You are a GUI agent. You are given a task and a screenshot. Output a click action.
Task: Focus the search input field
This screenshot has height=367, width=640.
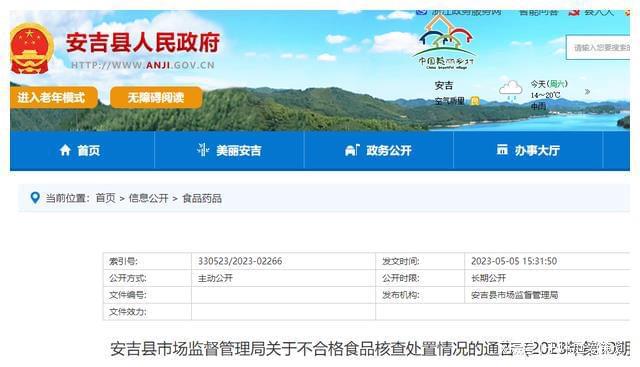point(598,47)
